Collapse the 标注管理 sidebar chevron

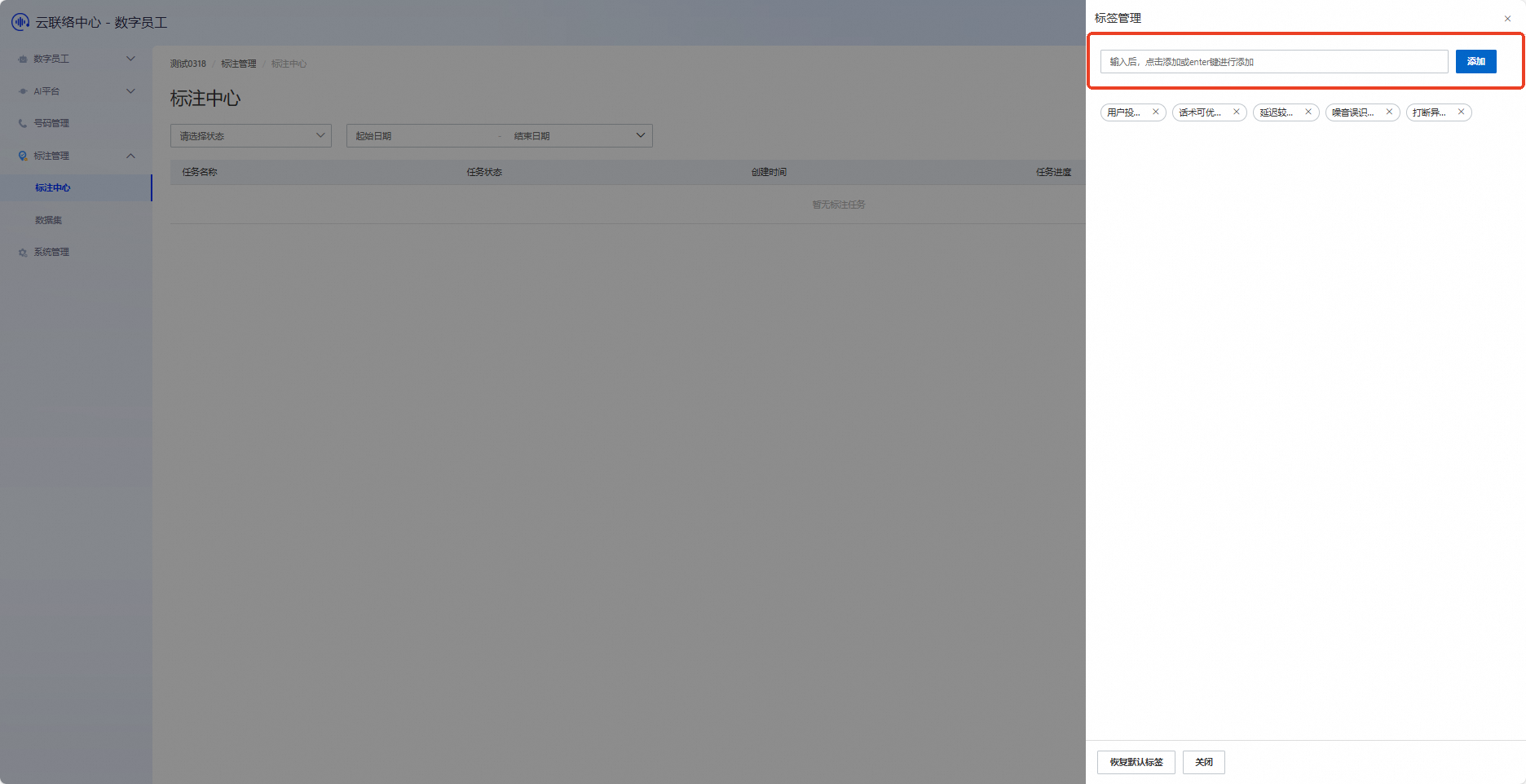point(130,156)
